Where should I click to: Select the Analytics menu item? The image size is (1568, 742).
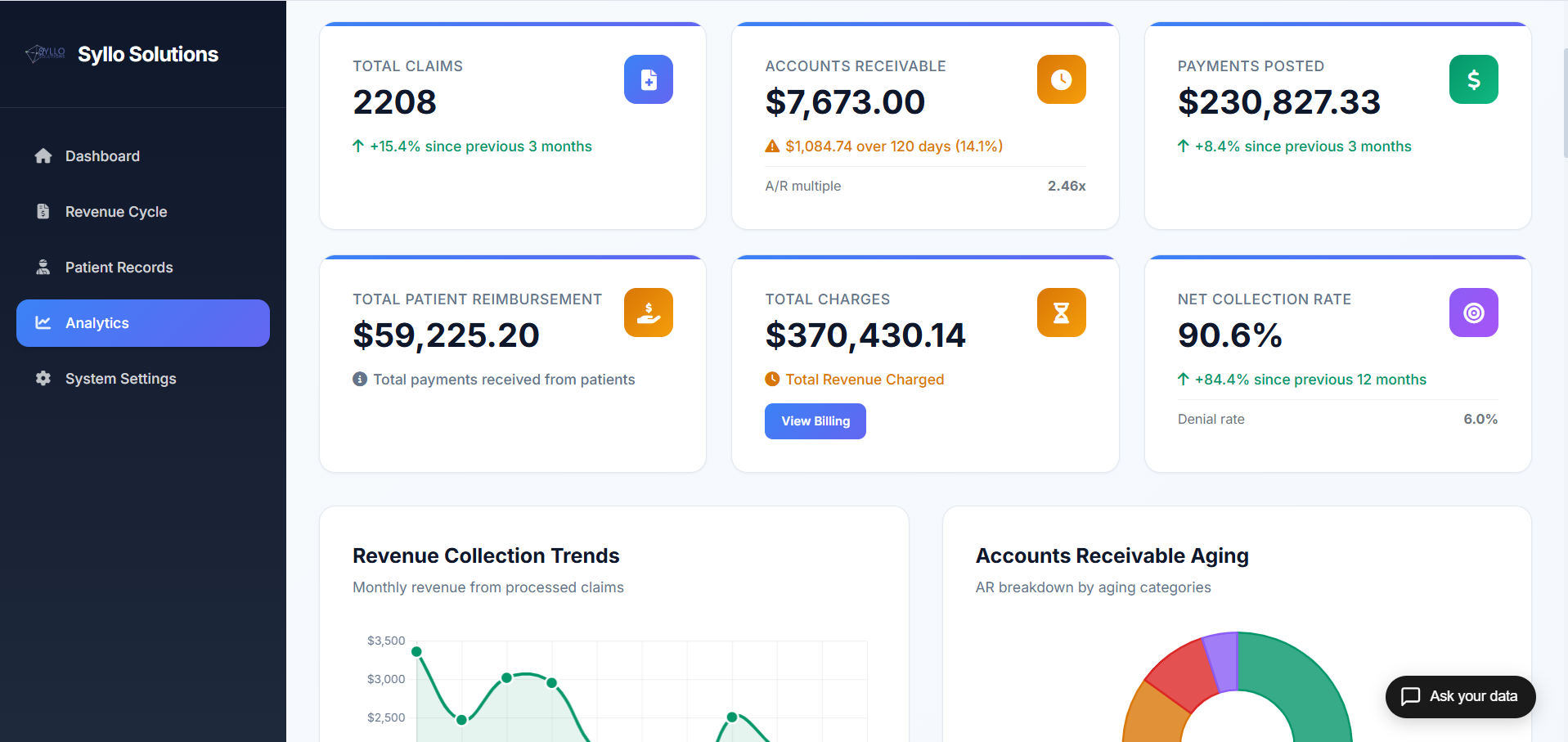[x=143, y=323]
